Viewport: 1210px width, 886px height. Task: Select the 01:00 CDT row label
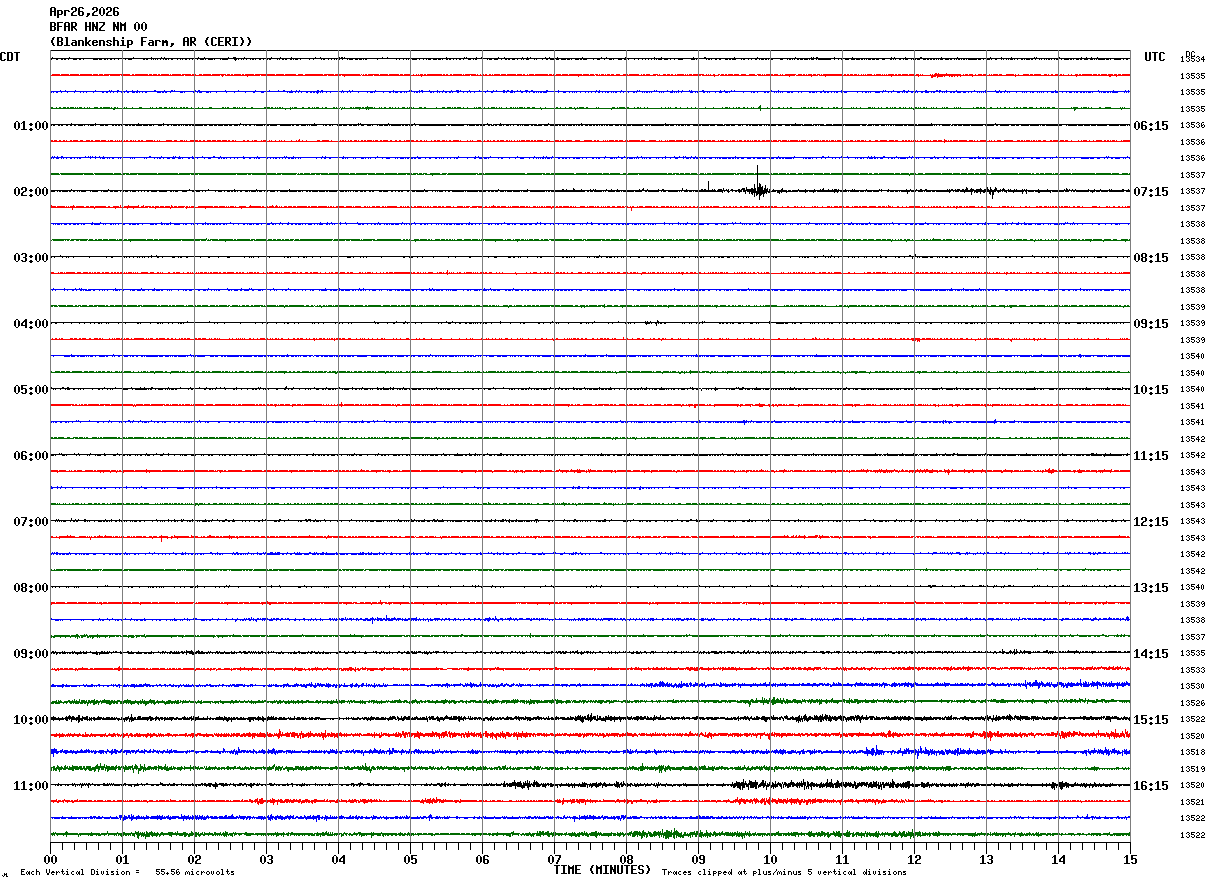(x=31, y=126)
